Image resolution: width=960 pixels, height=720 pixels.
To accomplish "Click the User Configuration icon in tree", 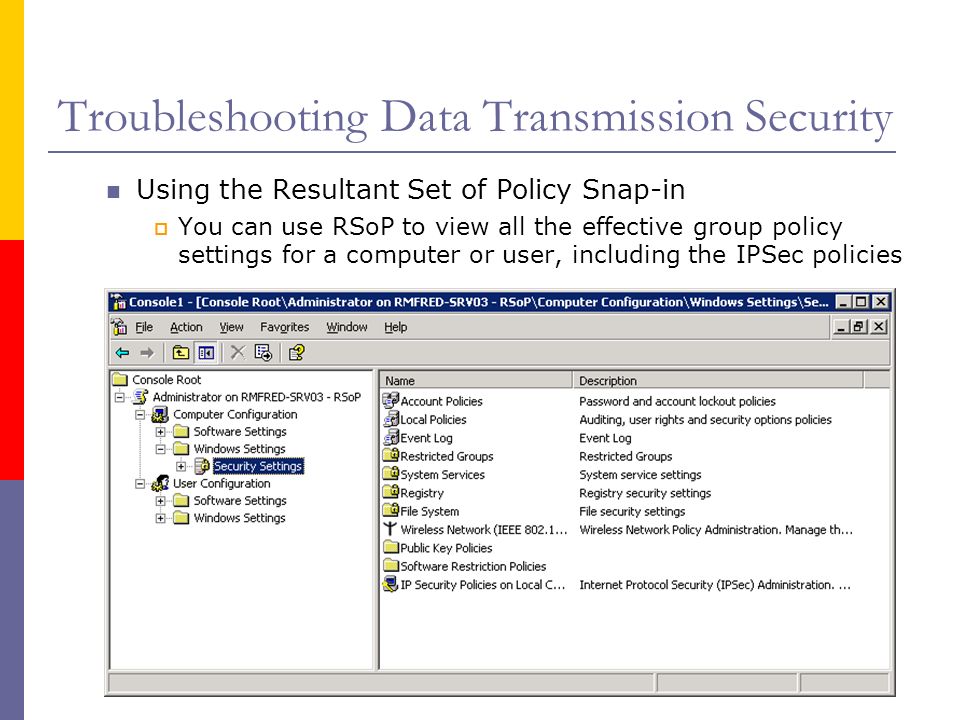I will point(160,483).
